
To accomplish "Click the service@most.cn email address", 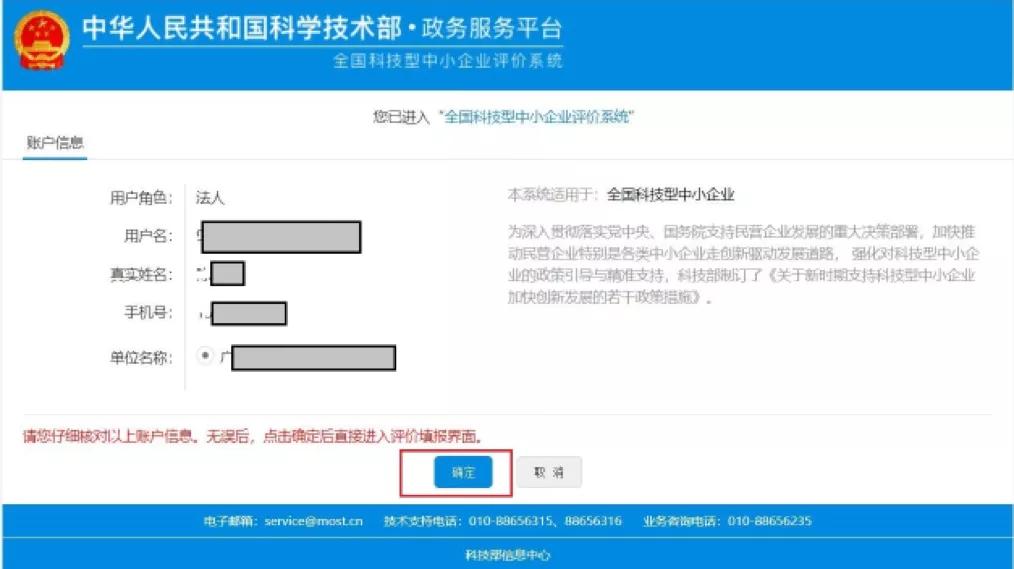I will [314, 521].
